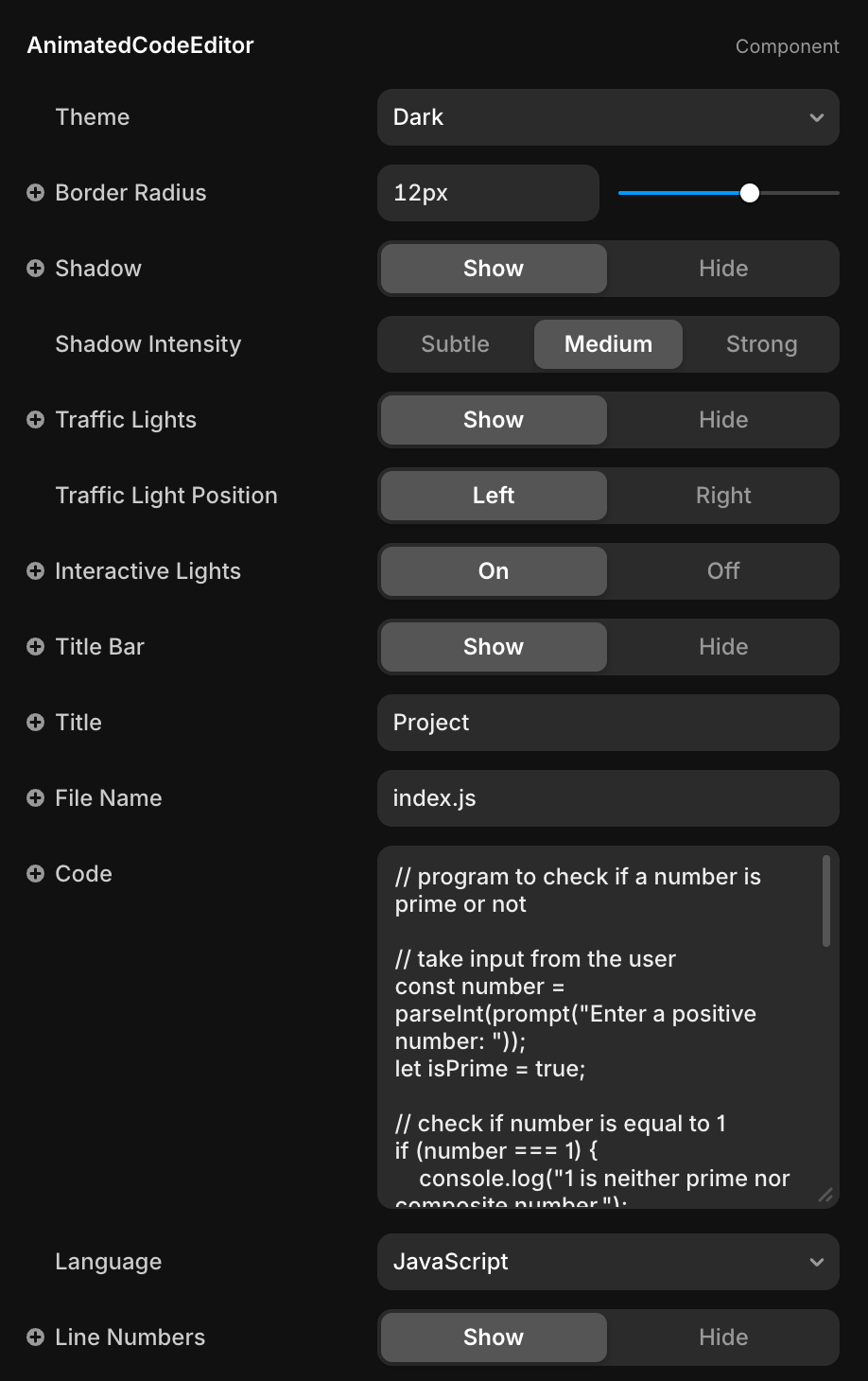
Task: Hide the Shadow option
Action: coord(723,269)
